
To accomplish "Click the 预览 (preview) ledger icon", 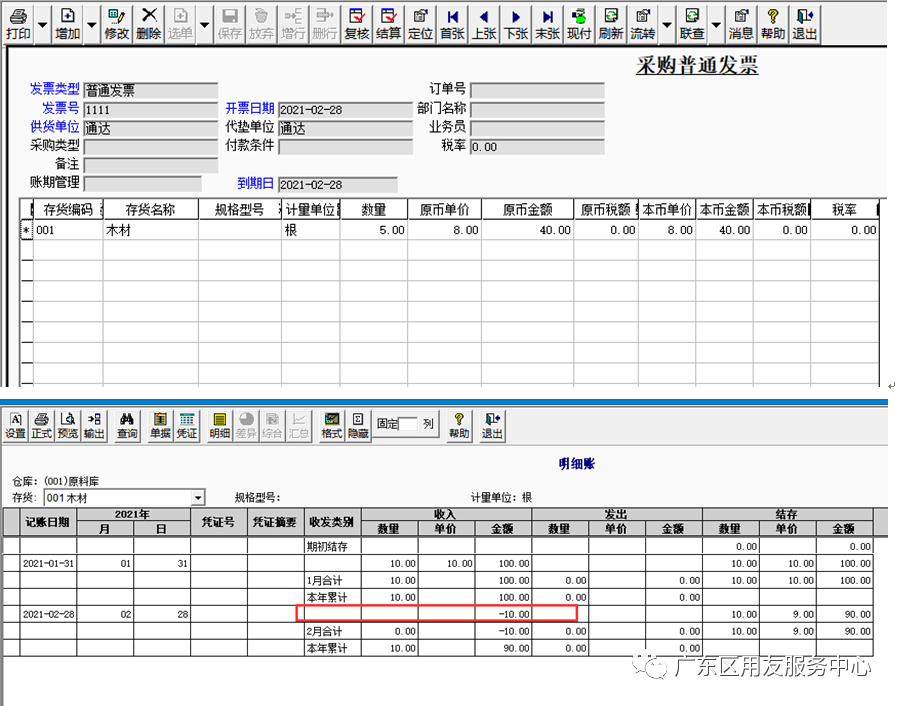I will pyautogui.click(x=67, y=426).
